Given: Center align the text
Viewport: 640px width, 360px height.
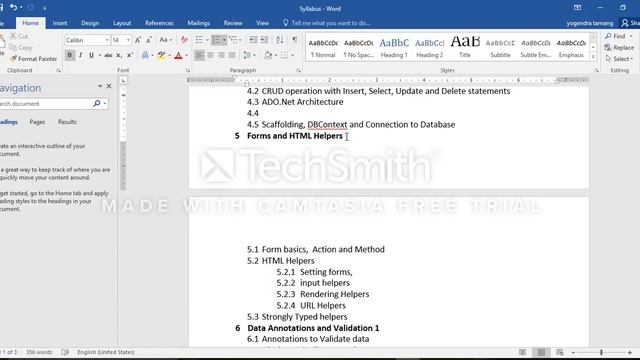Looking at the screenshot, I should pos(210,55).
